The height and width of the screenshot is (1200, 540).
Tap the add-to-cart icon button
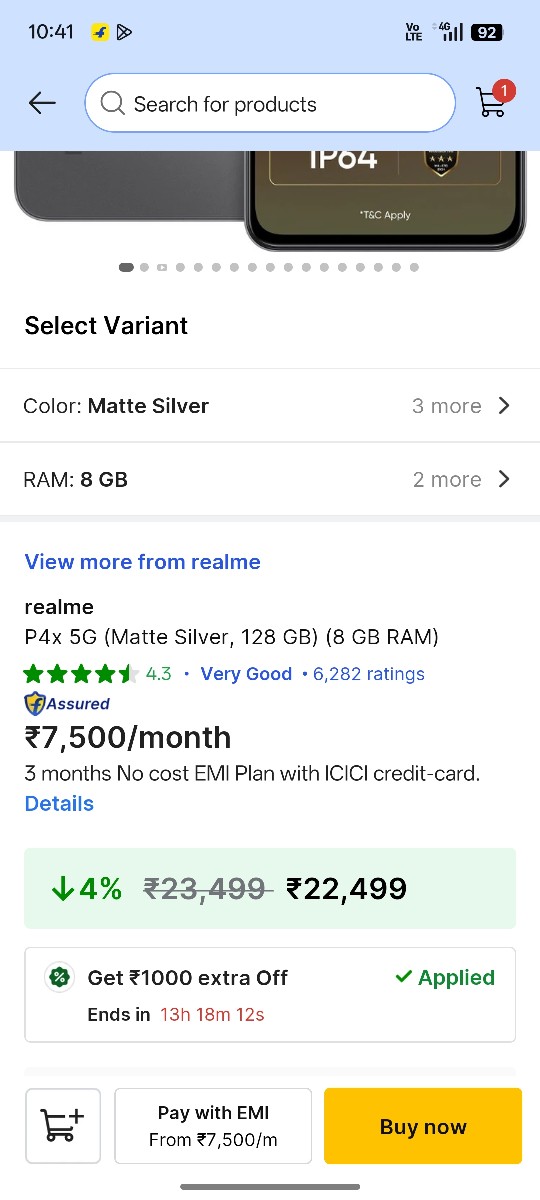click(x=63, y=1126)
